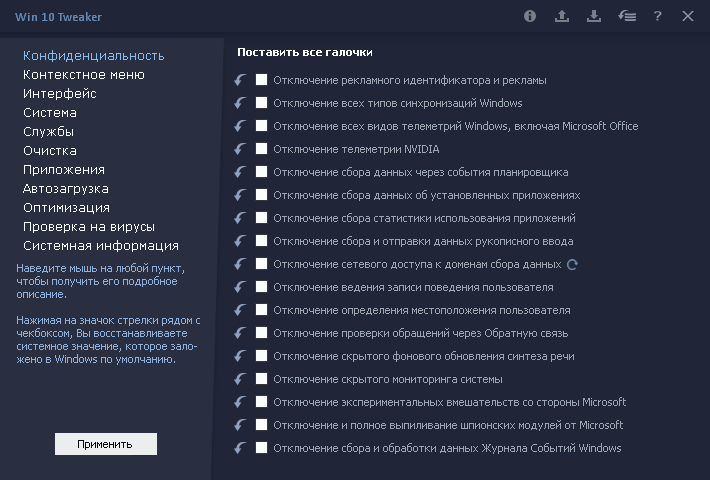Tick the hidden system monitoring checkbox
Screen dimensions: 710x480
coord(261,379)
